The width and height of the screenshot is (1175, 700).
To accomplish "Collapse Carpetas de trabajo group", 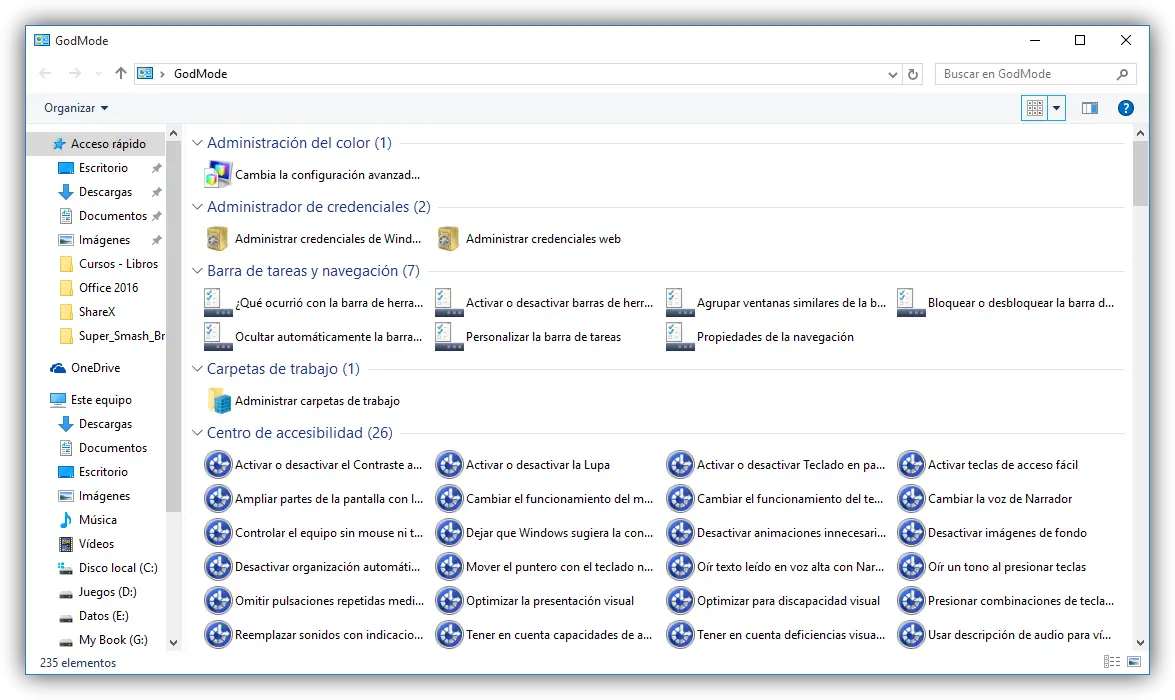I will [197, 369].
